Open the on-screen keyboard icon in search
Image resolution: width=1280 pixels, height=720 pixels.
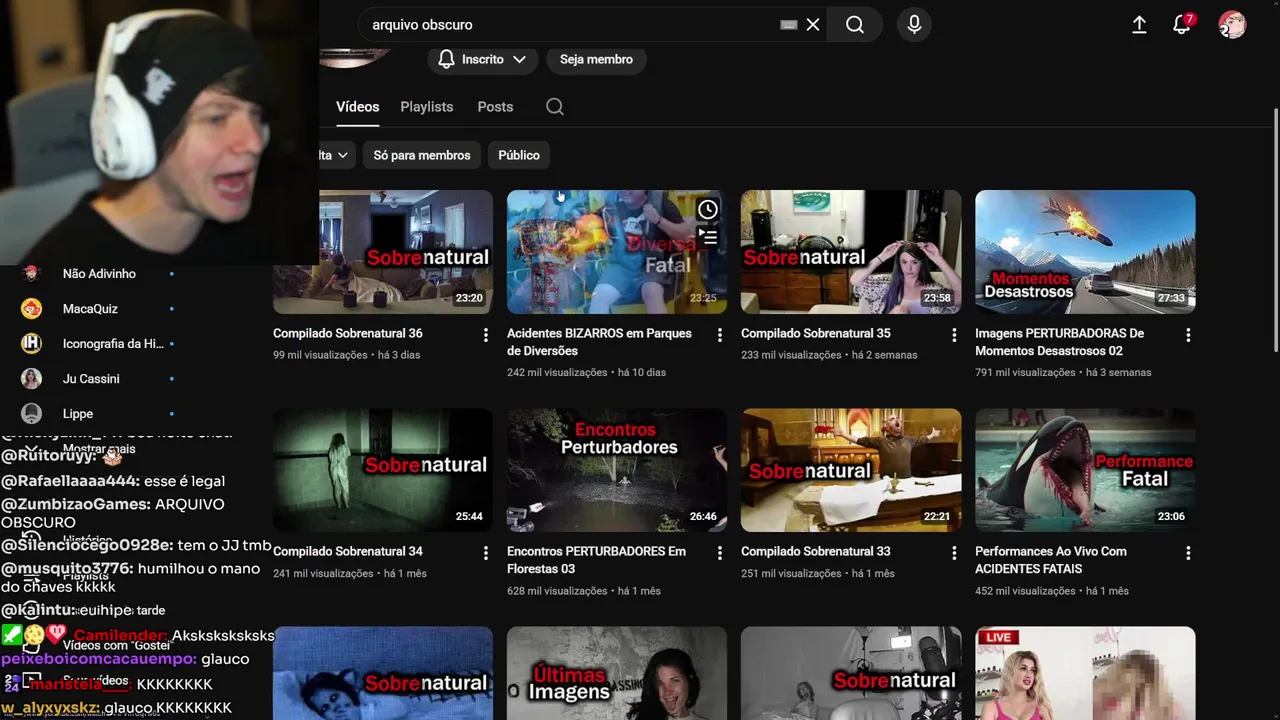pyautogui.click(x=789, y=25)
